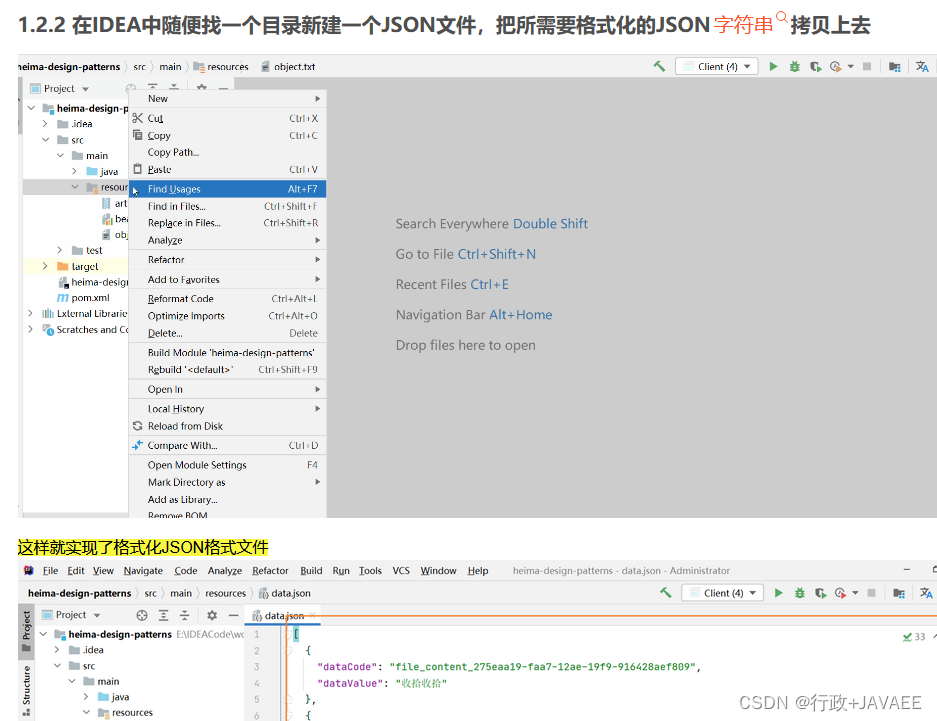Choose Paste from the context menu
This screenshot has height=721, width=937.
tap(228, 170)
